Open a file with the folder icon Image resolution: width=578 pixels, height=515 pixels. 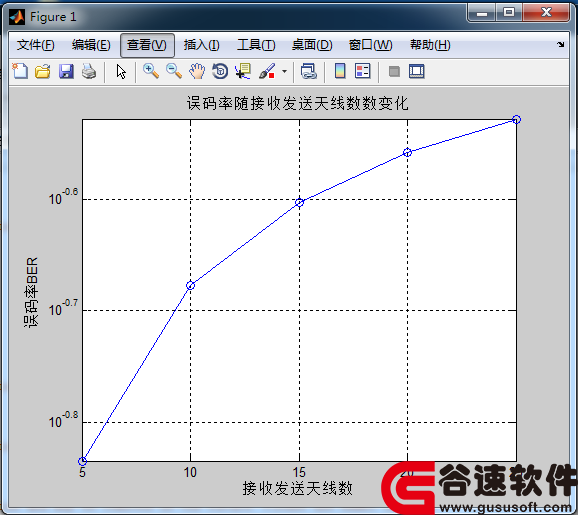(43, 71)
